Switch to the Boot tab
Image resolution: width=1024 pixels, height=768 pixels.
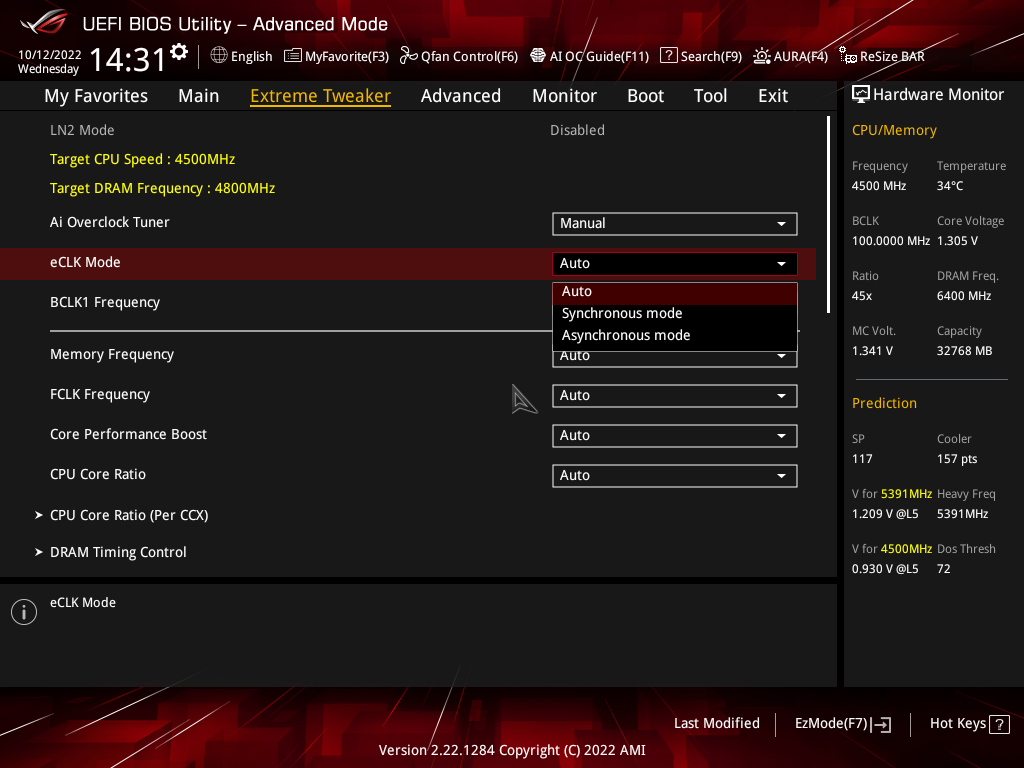645,96
